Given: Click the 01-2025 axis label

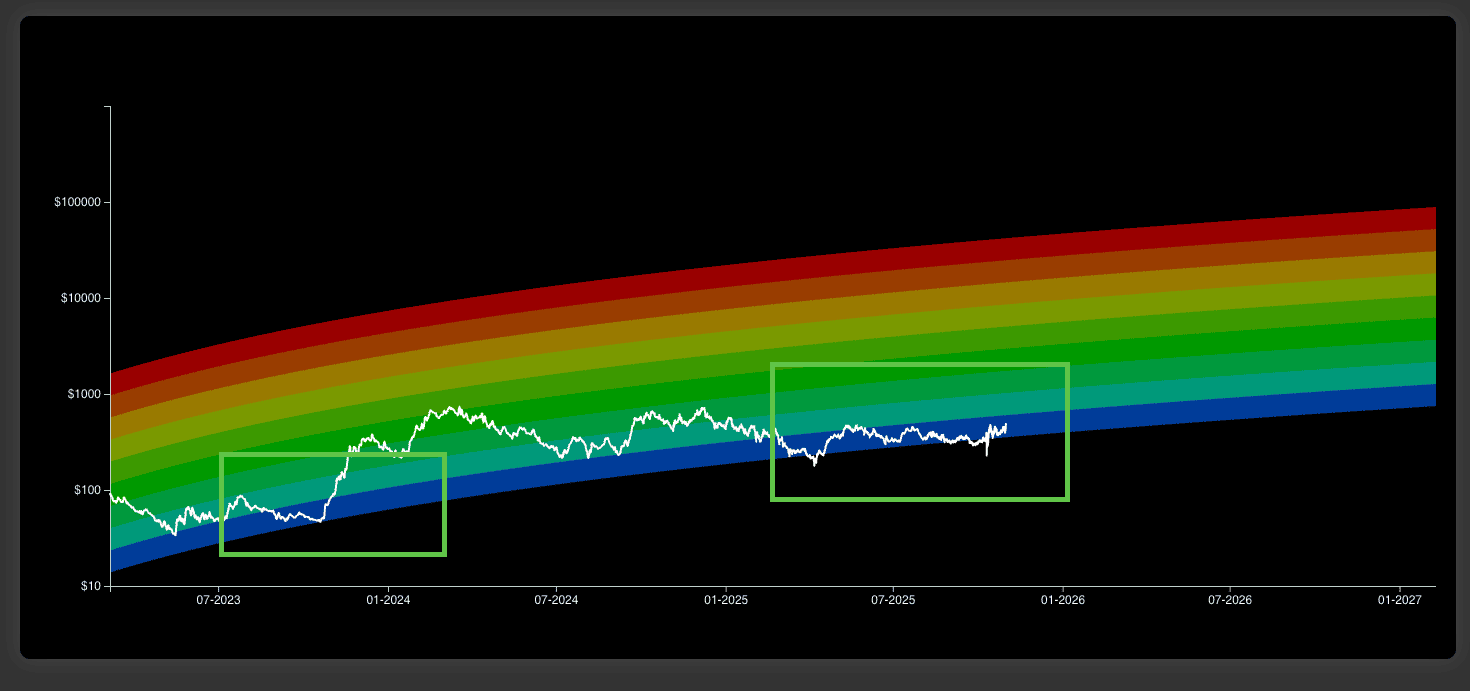Looking at the screenshot, I should pyautogui.click(x=726, y=600).
